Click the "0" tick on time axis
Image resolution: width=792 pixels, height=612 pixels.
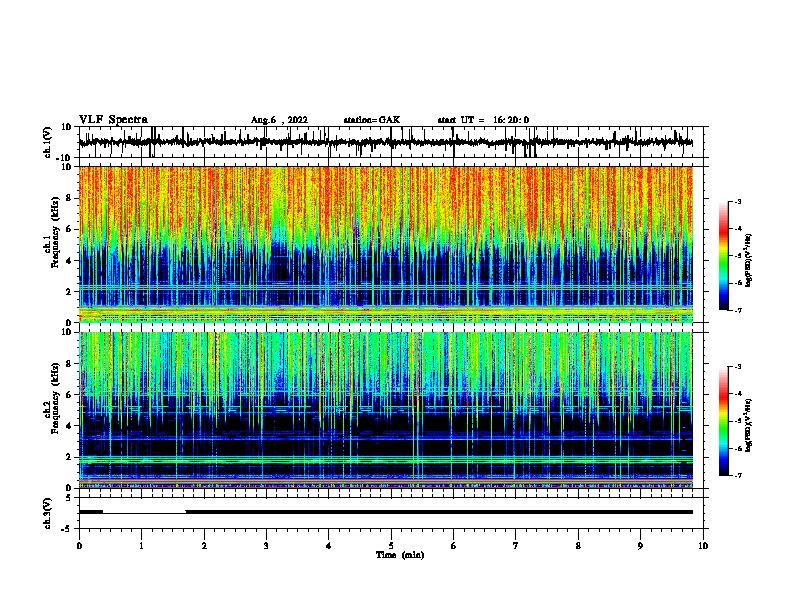pyautogui.click(x=79, y=546)
